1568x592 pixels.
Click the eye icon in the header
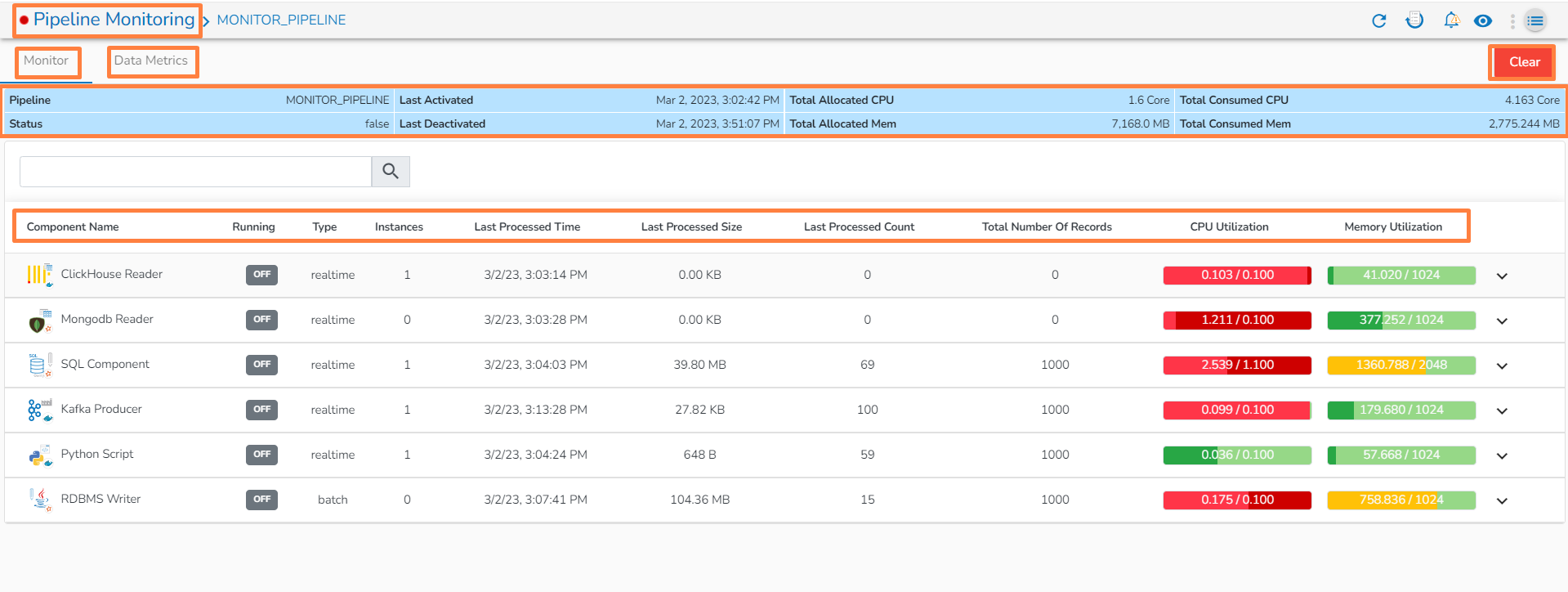[x=1483, y=20]
